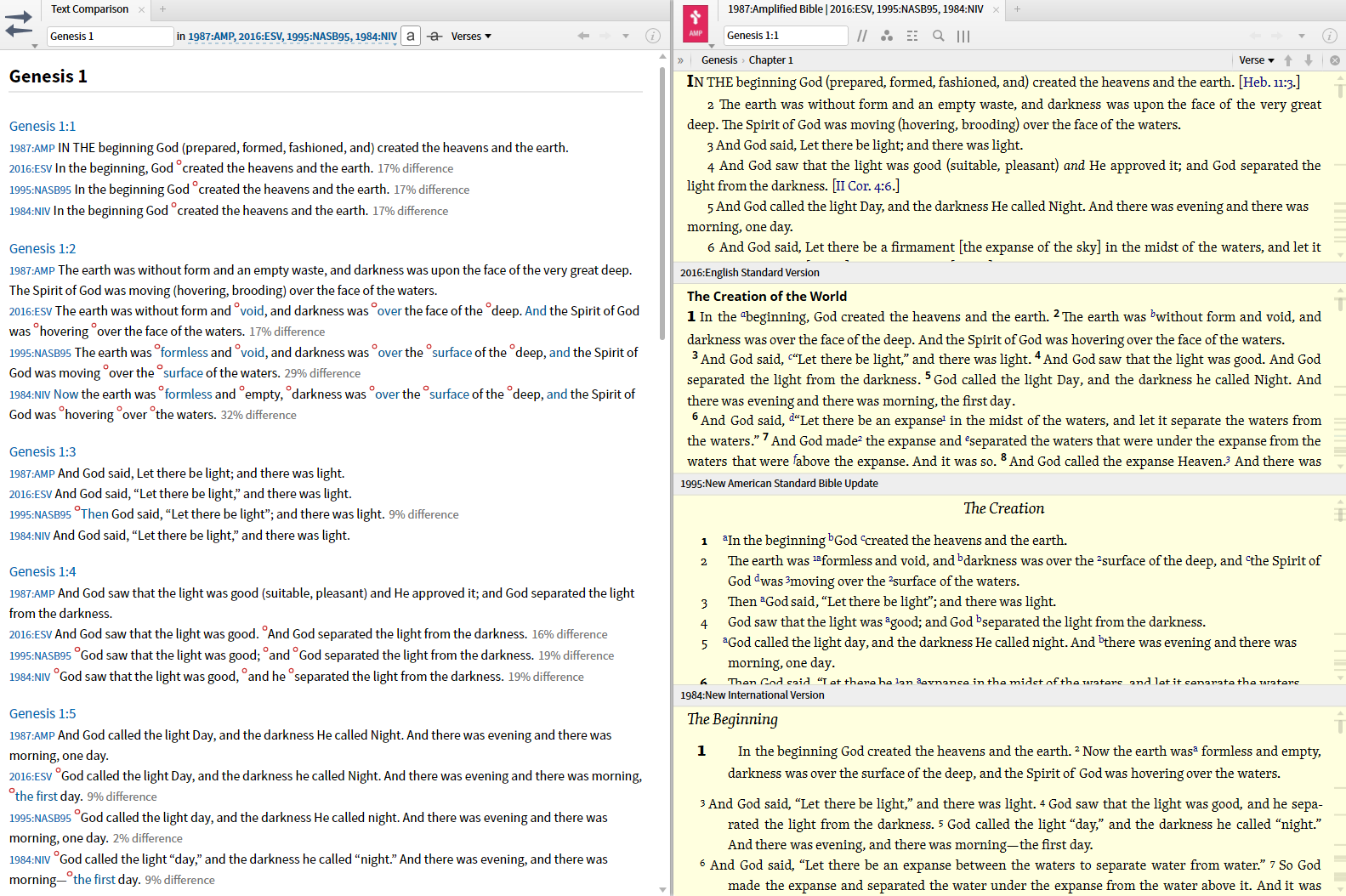Click the Text Comparison vertical scrollbar
Screen dimensions: 1346x896
tap(662, 204)
